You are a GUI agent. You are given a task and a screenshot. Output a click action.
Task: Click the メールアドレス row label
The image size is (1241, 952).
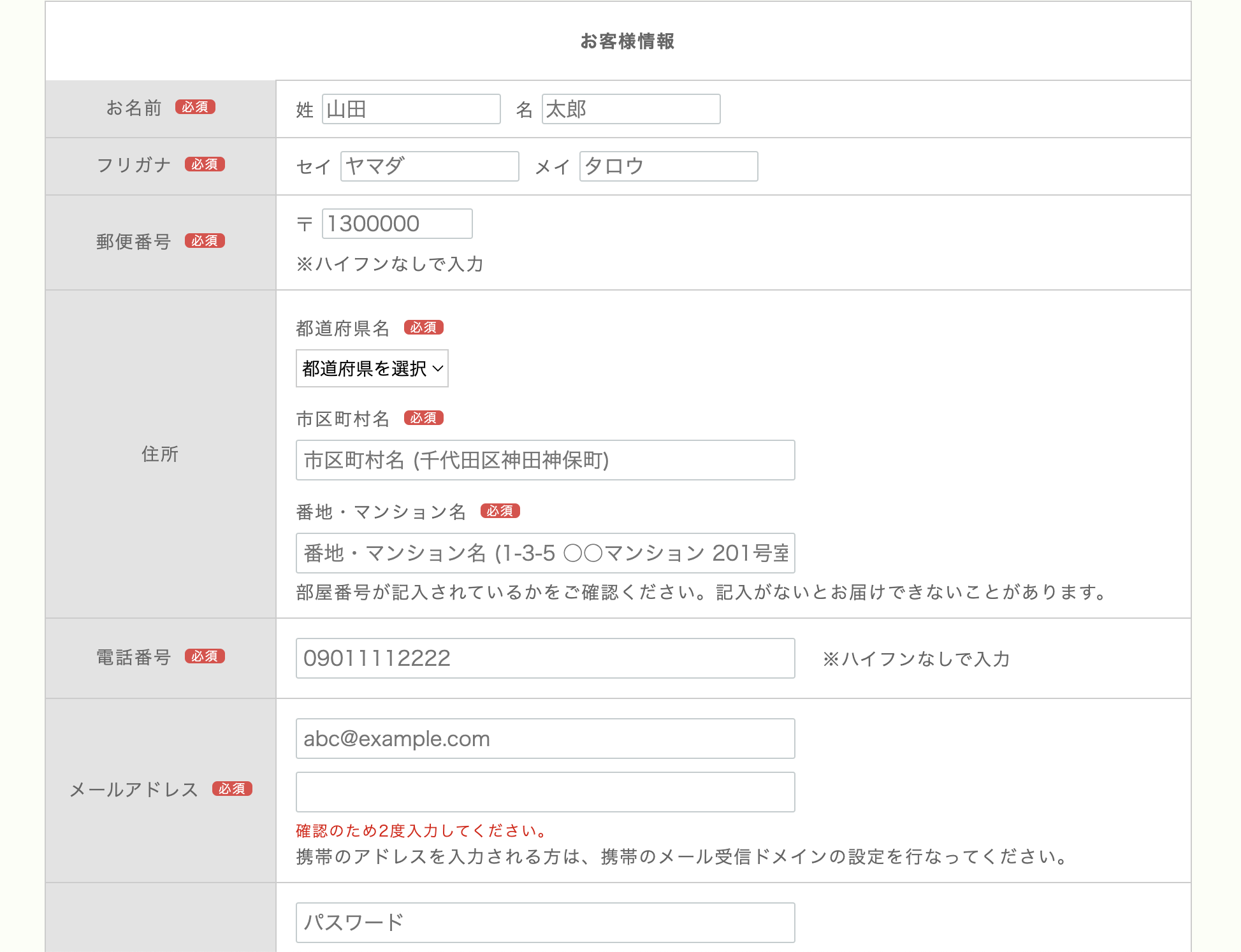(134, 790)
